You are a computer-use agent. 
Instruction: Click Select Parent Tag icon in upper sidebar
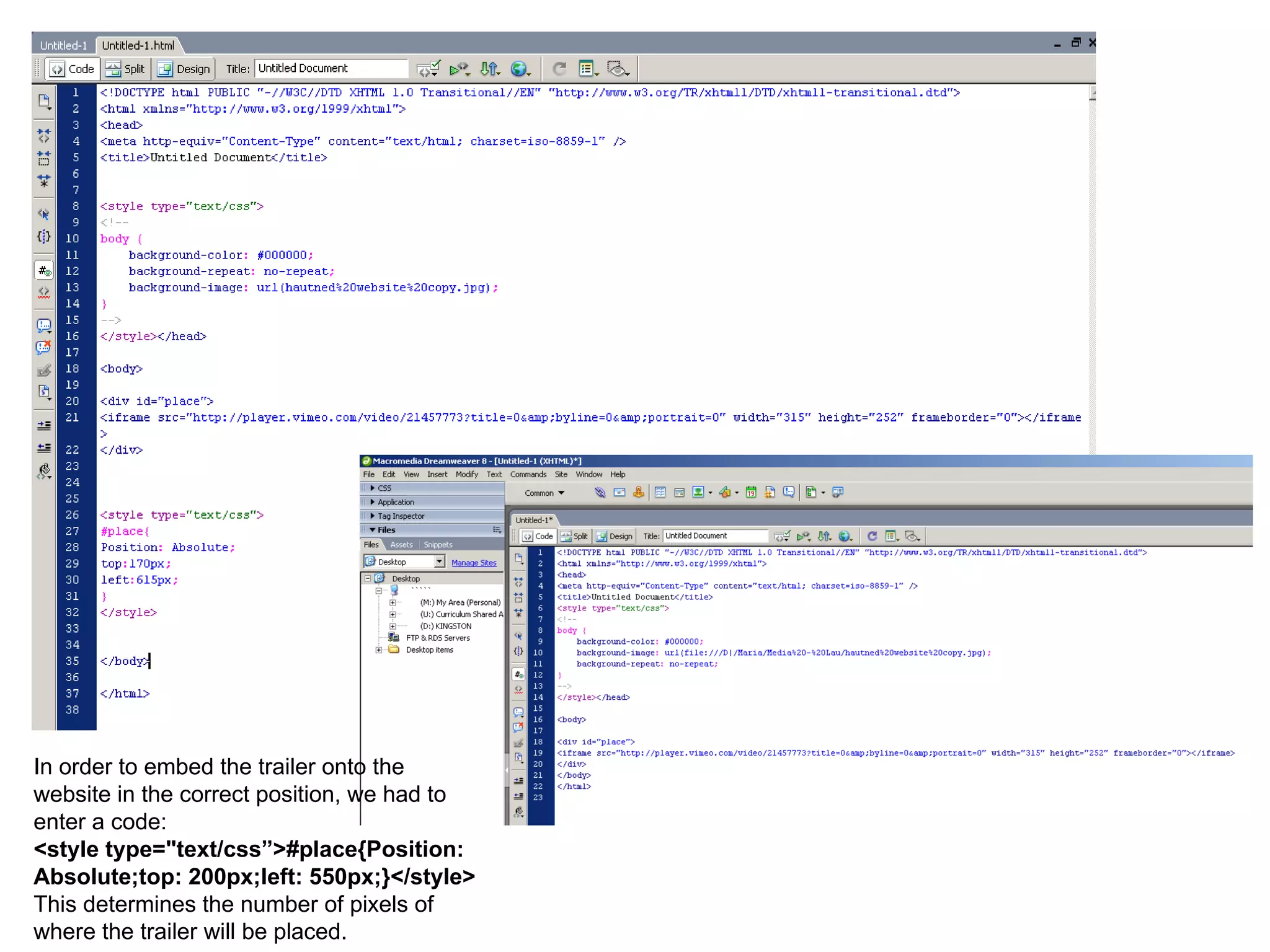tap(44, 214)
